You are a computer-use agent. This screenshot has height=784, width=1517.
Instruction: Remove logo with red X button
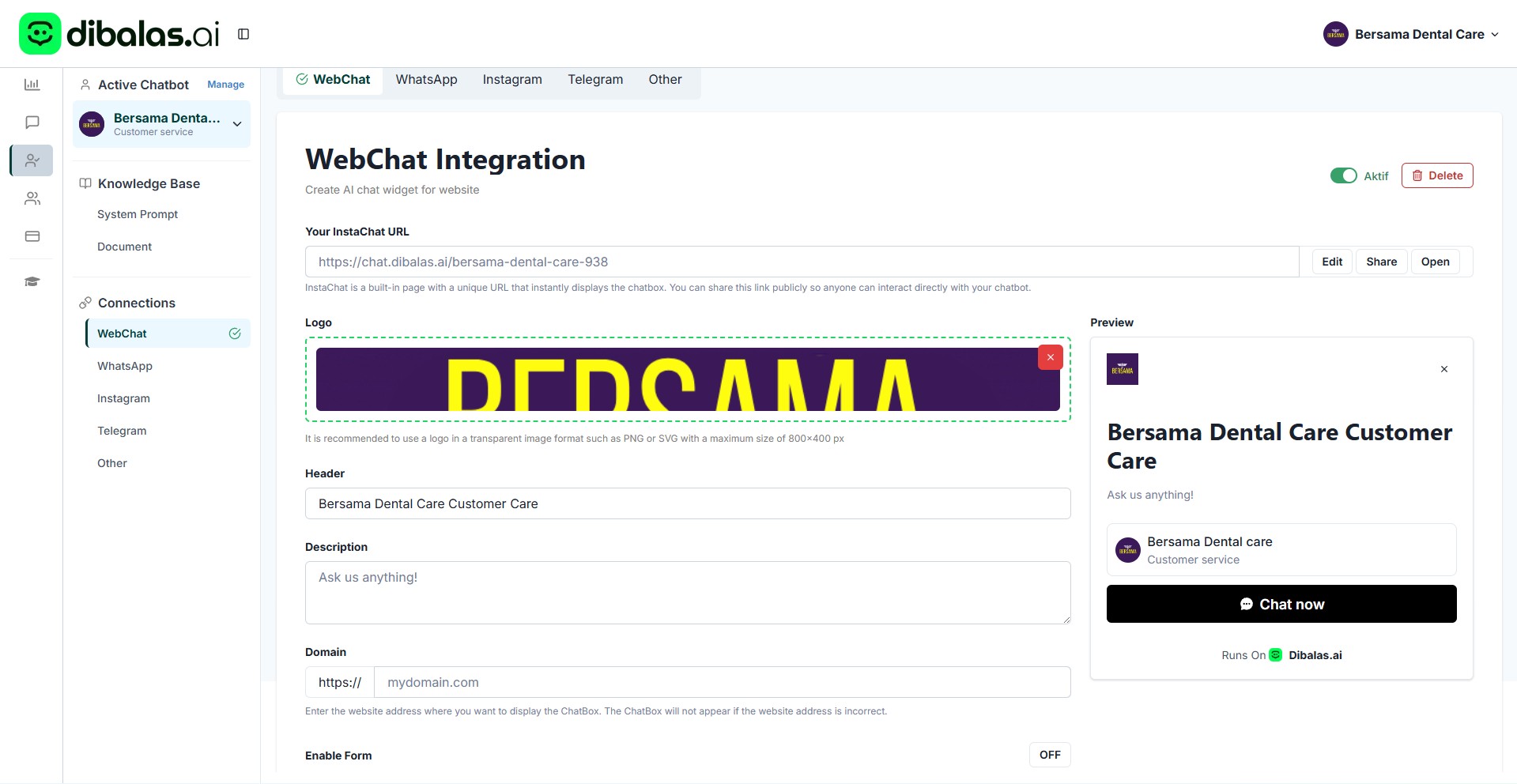pyautogui.click(x=1050, y=357)
